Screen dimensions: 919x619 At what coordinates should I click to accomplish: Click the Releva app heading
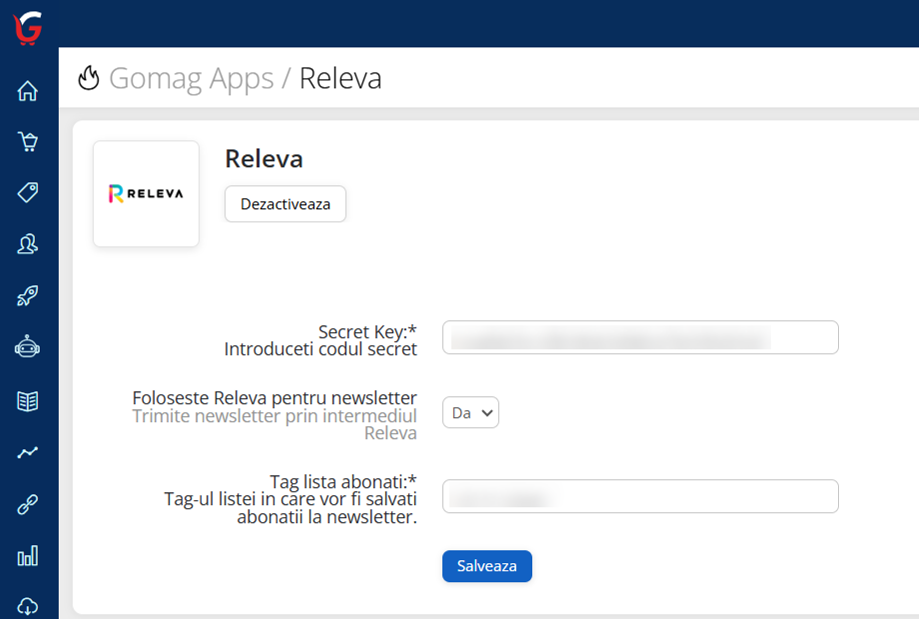[x=264, y=159]
